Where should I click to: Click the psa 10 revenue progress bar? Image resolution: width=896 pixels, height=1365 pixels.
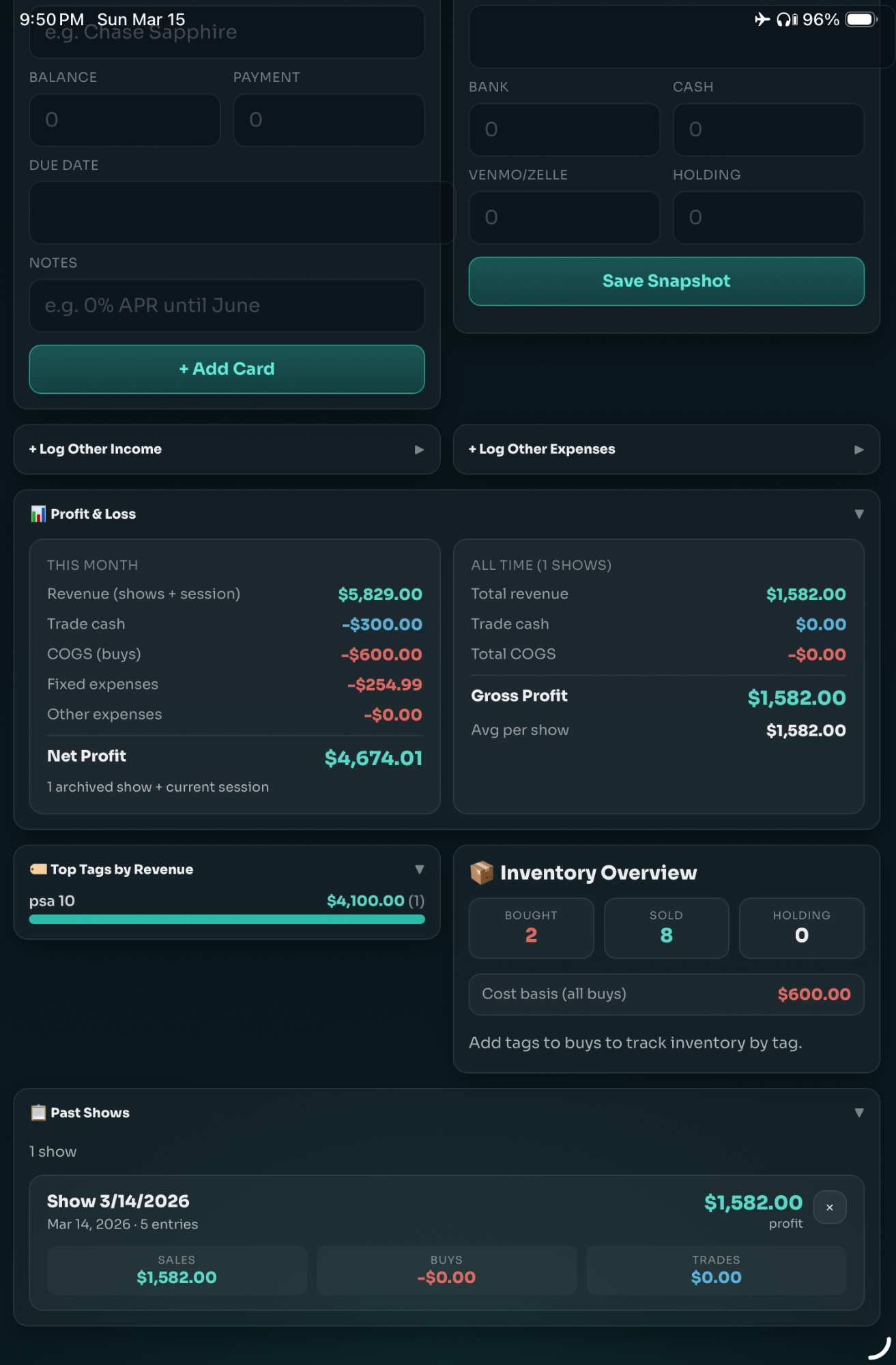point(227,919)
